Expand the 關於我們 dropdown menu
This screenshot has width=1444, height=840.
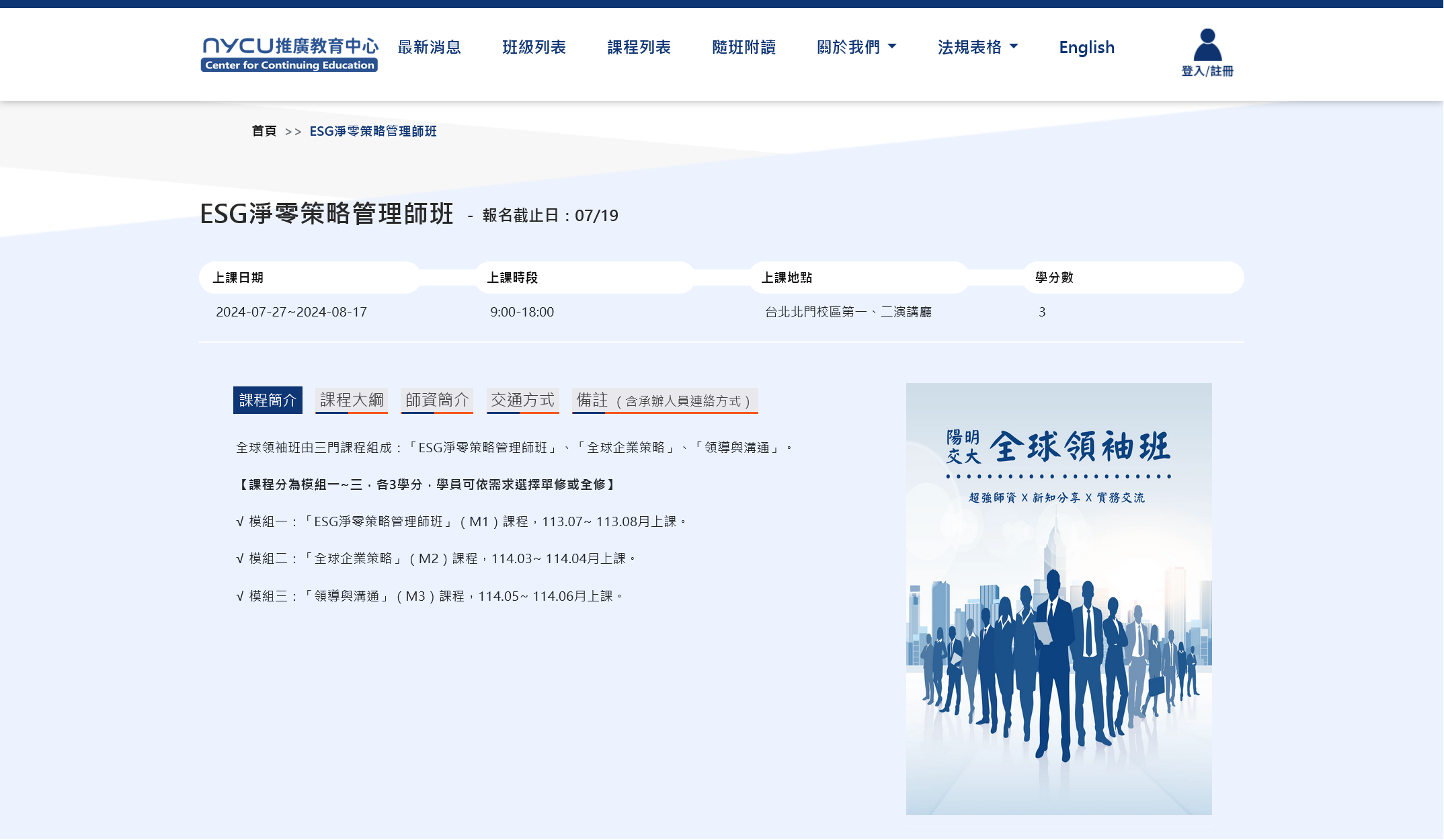pyautogui.click(x=856, y=47)
